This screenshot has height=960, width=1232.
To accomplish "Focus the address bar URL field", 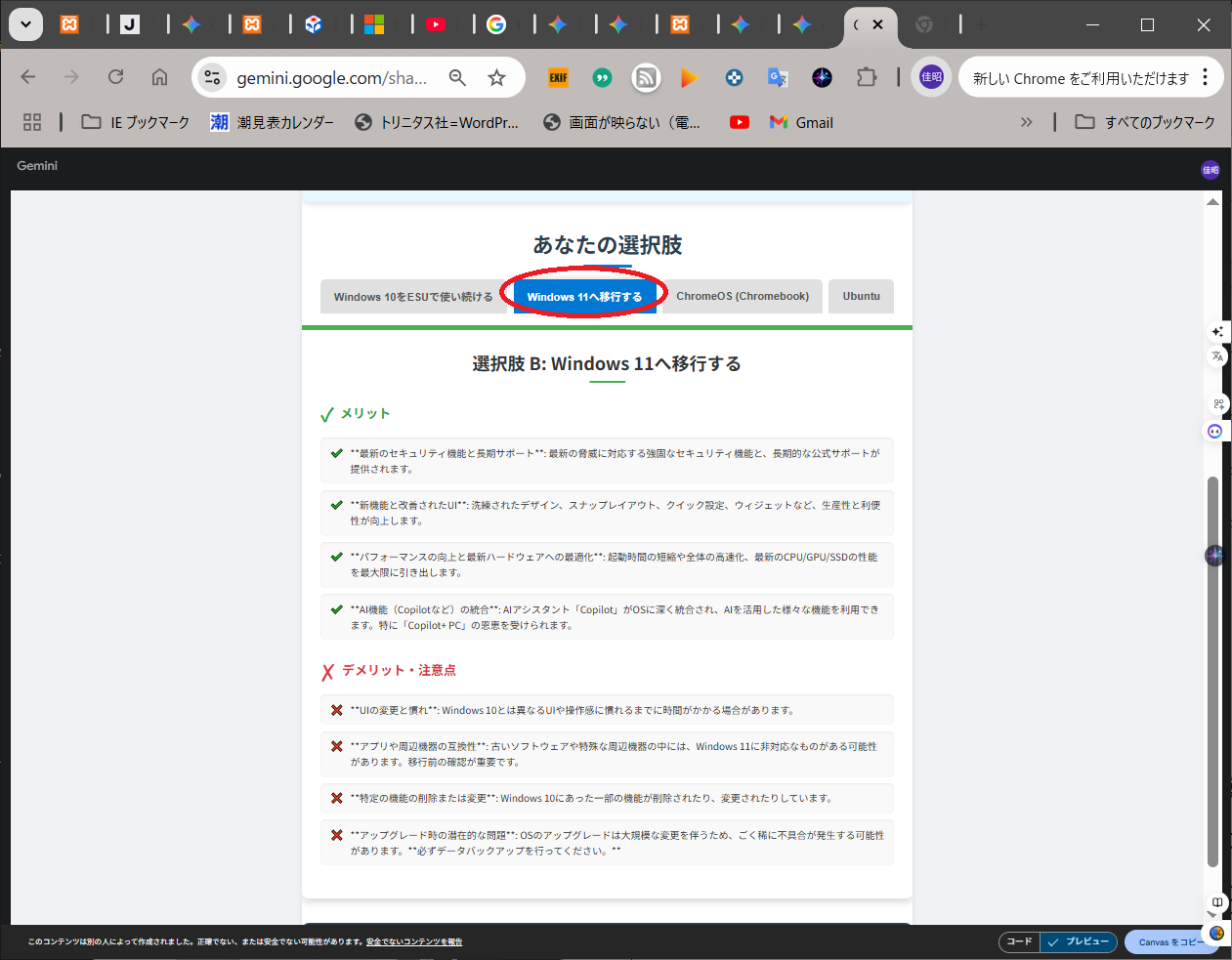I will [x=331, y=78].
